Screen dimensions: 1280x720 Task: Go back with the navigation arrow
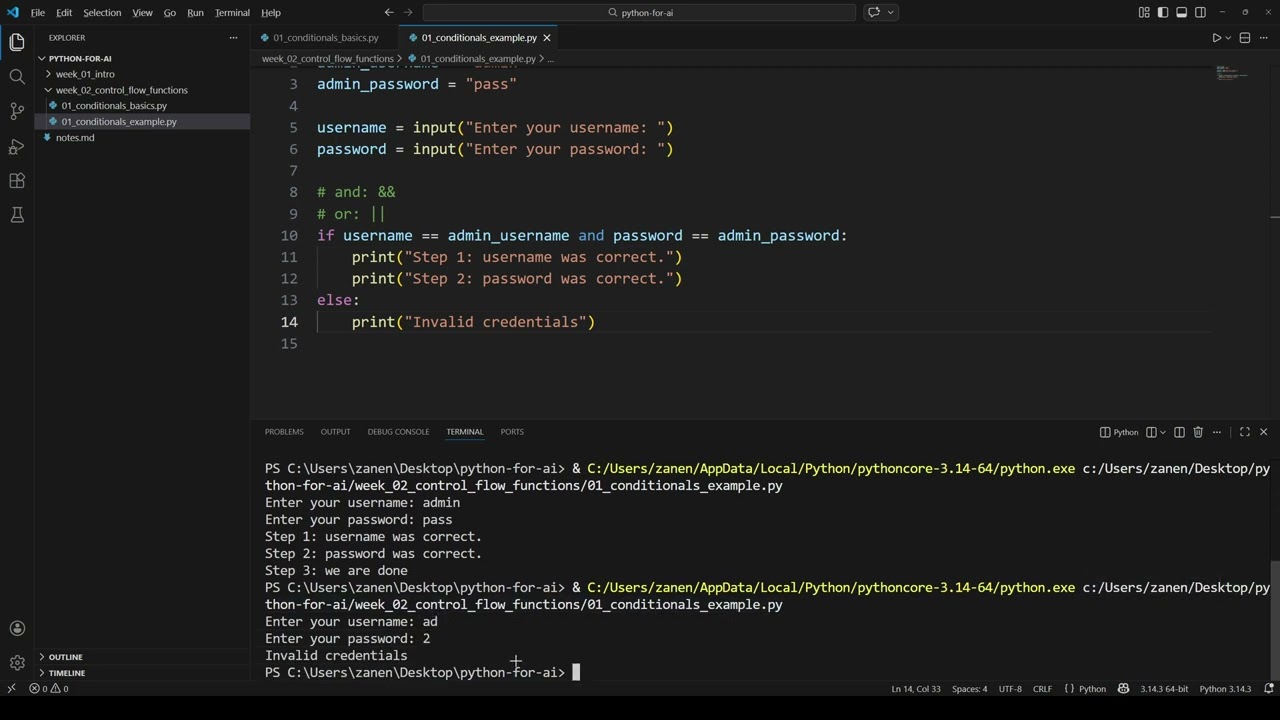click(x=389, y=12)
